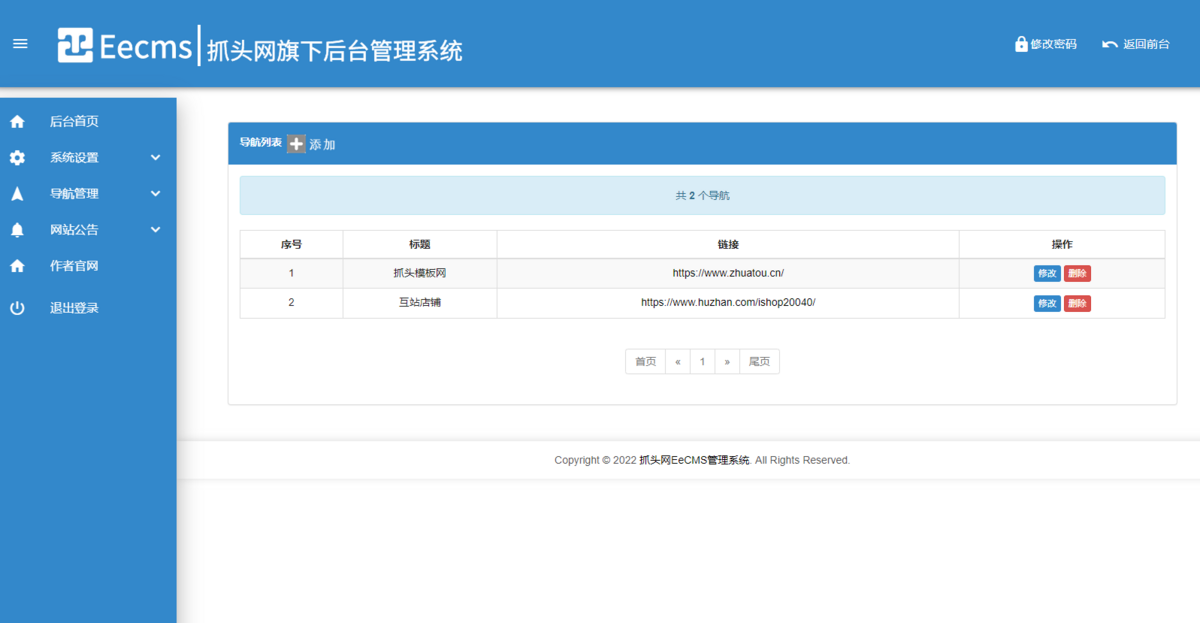Click the home icon next to 作者官网
Screen dimensions: 1200x623
coord(17,266)
